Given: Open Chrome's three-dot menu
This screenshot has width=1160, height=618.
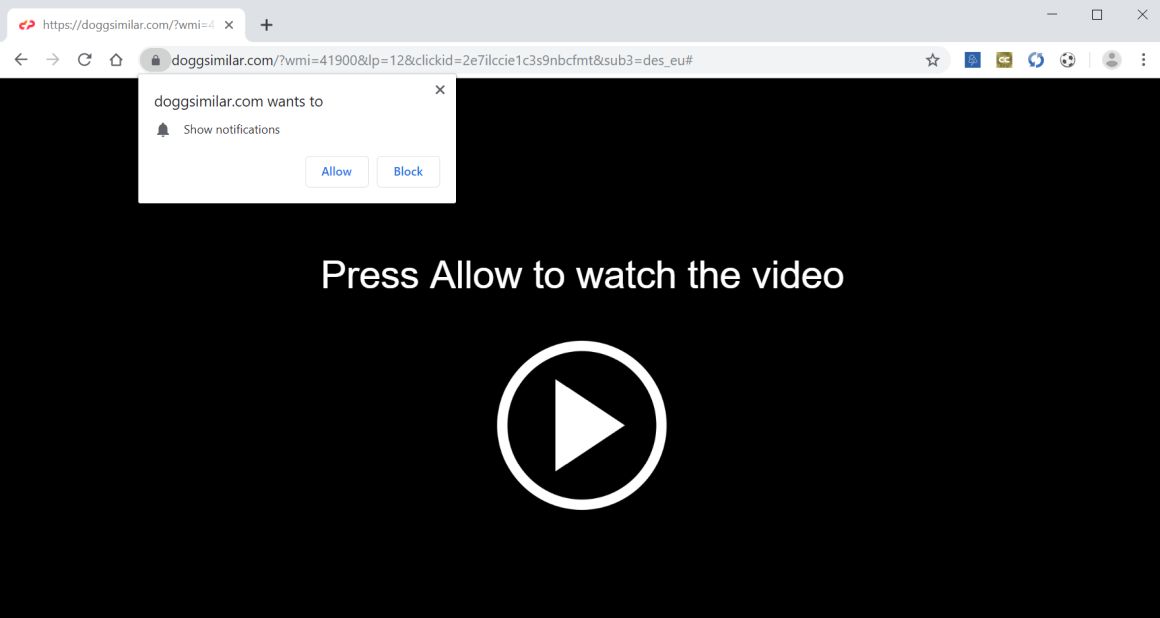Looking at the screenshot, I should click(x=1143, y=60).
